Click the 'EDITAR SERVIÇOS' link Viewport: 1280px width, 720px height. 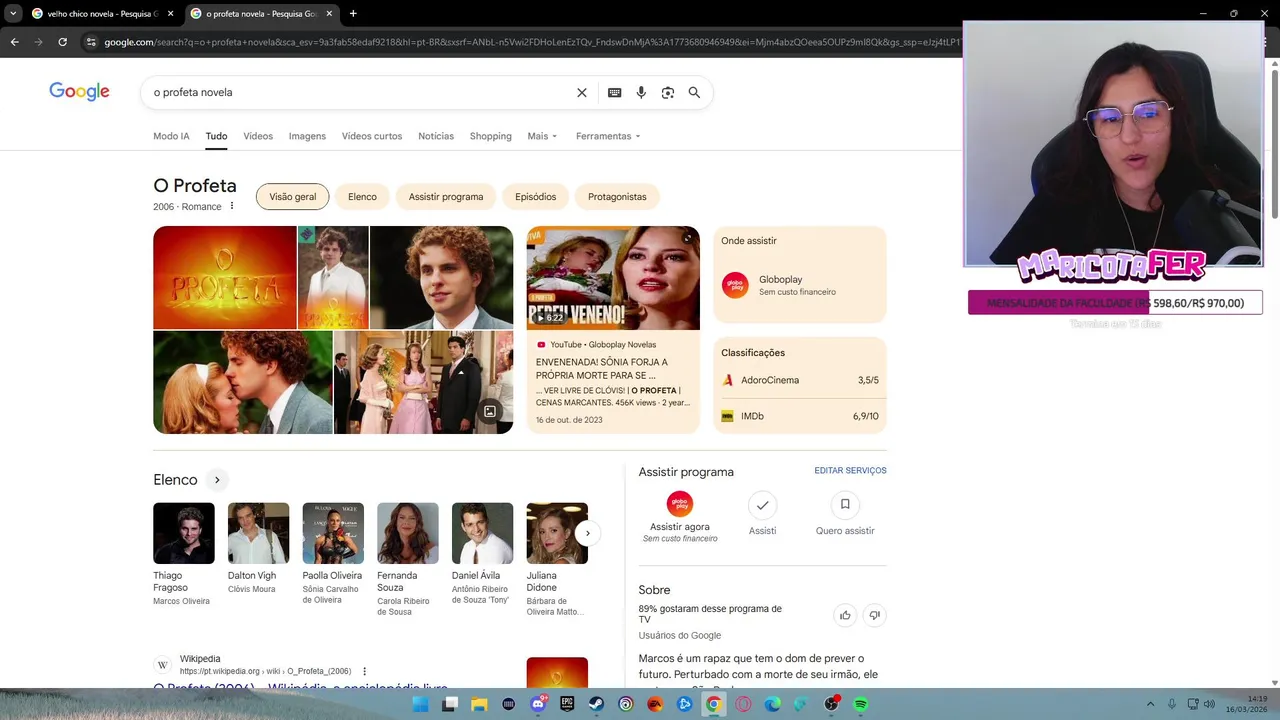click(x=850, y=470)
